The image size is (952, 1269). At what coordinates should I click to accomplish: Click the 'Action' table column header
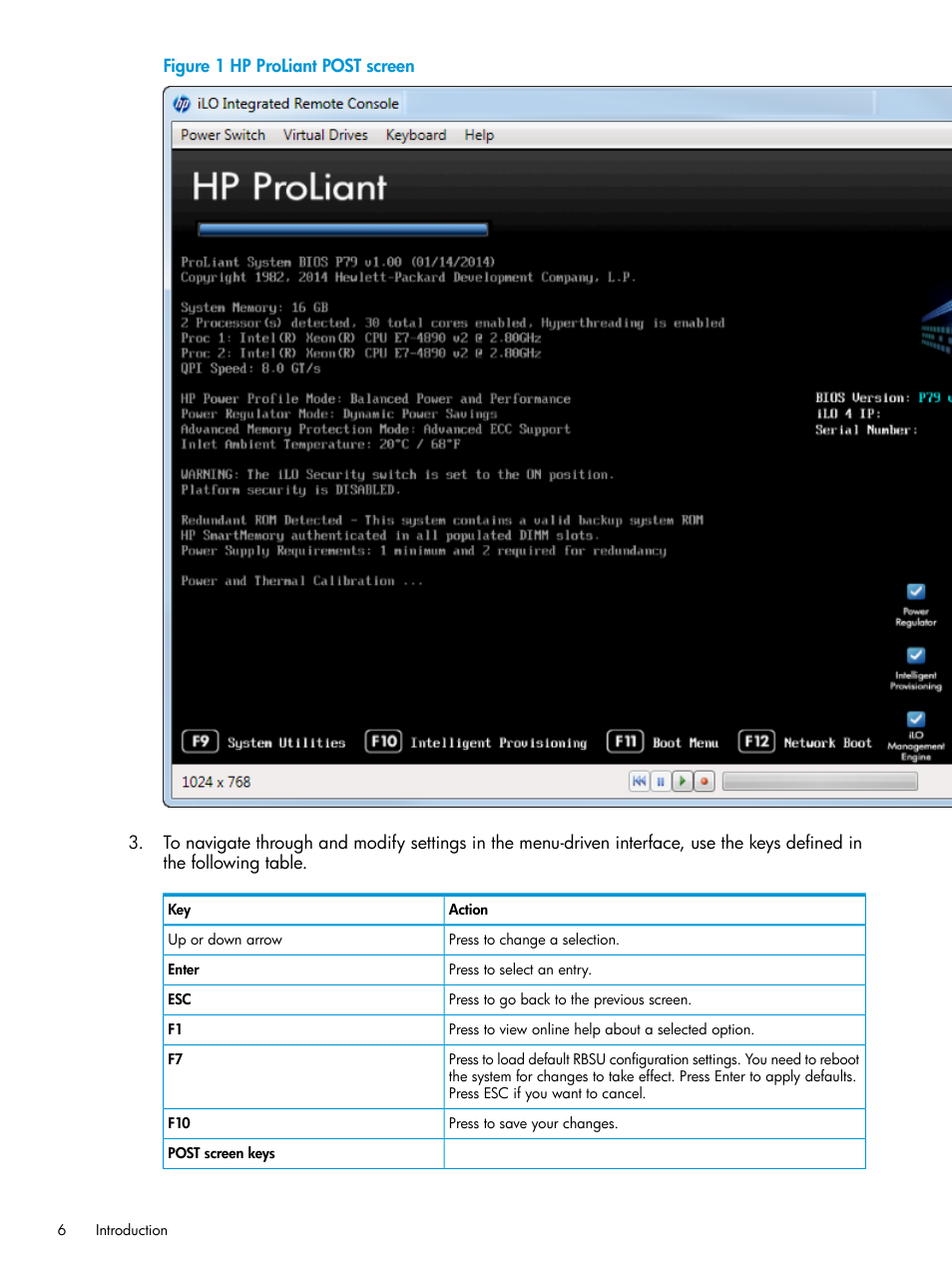655,910
